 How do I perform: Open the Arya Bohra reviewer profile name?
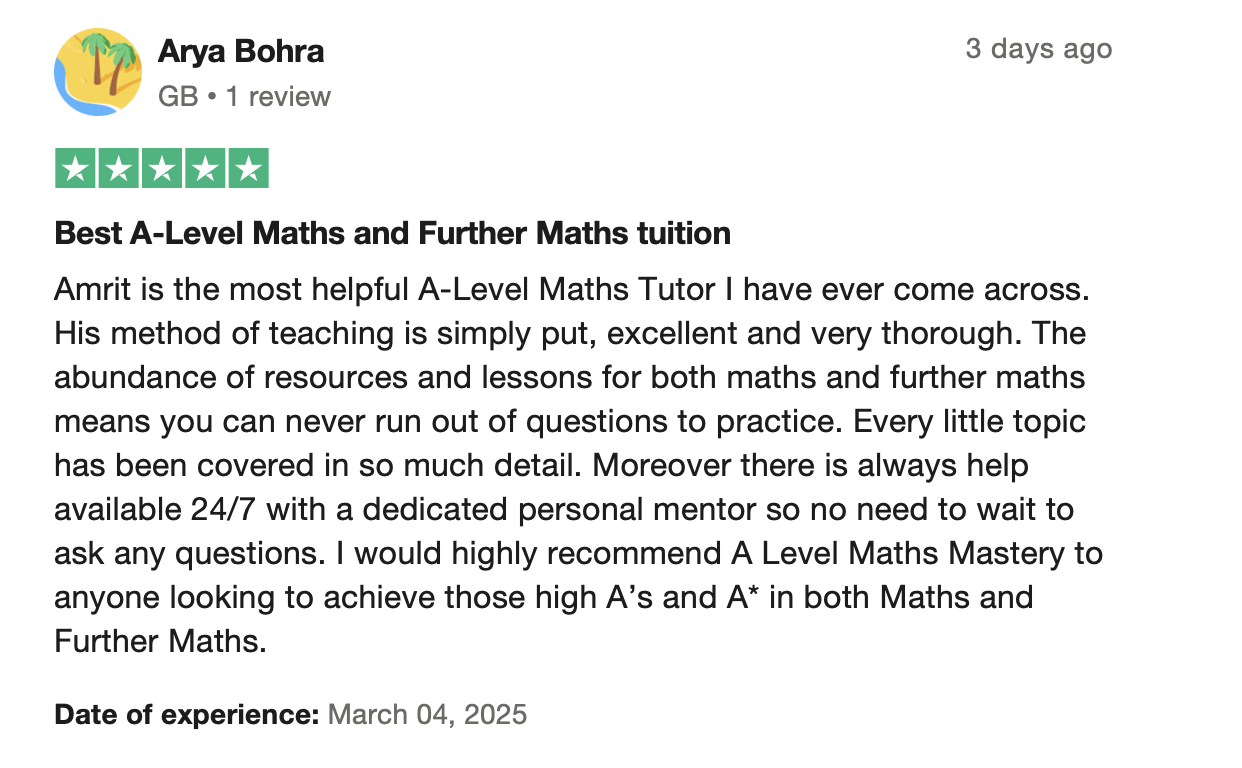click(241, 52)
